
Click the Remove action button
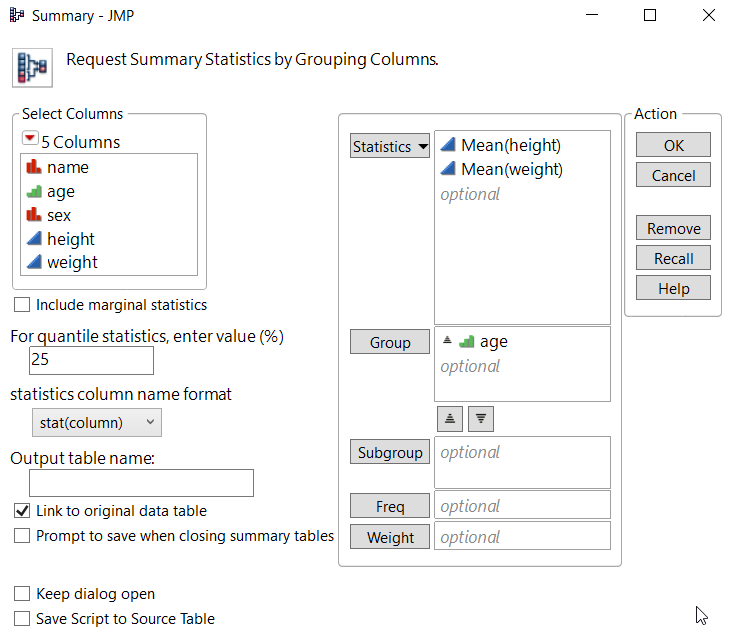tap(673, 228)
